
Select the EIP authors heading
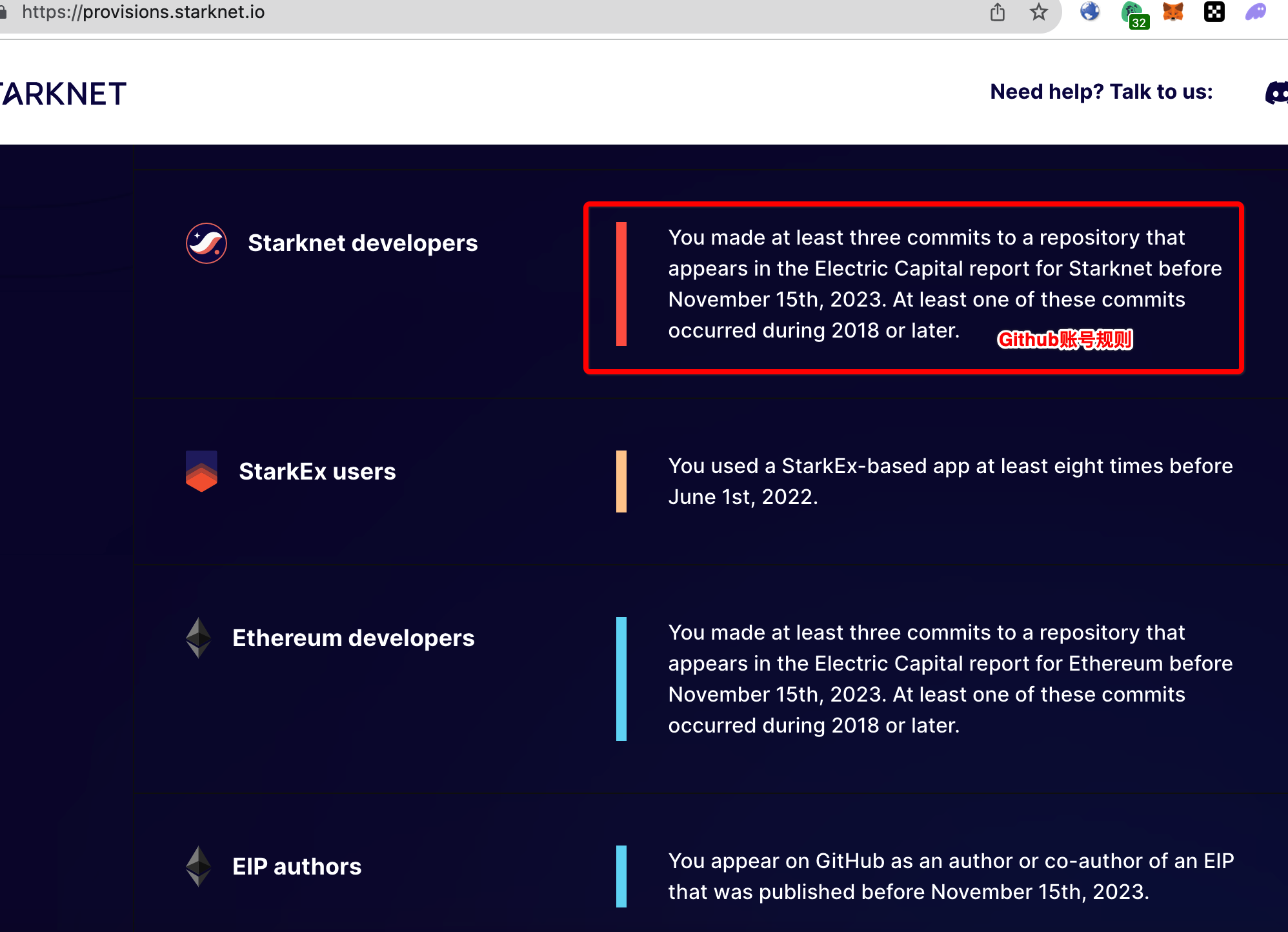pos(297,867)
